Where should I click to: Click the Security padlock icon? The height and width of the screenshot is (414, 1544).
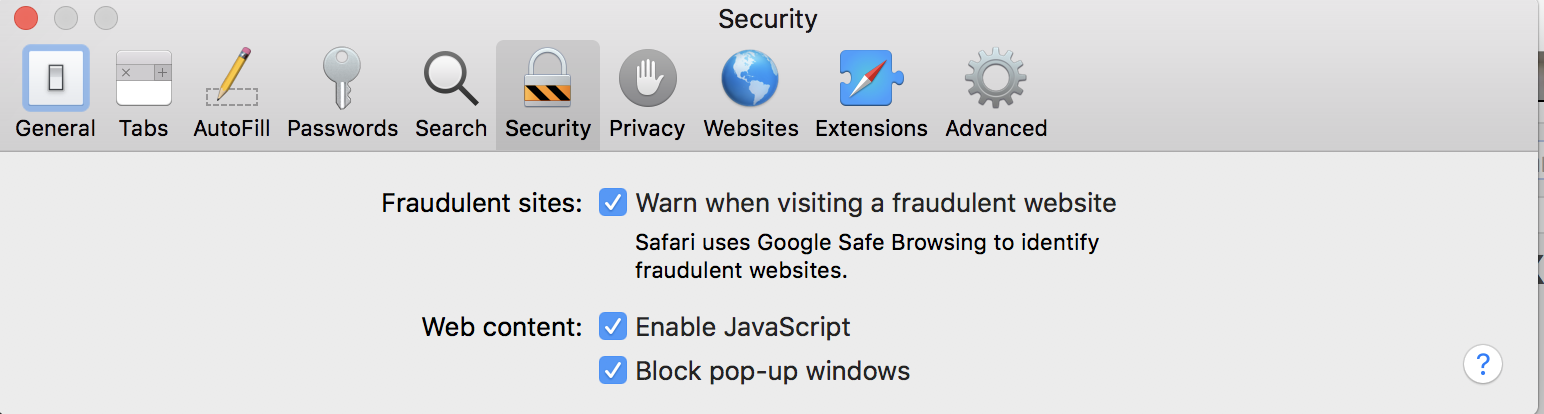[547, 79]
